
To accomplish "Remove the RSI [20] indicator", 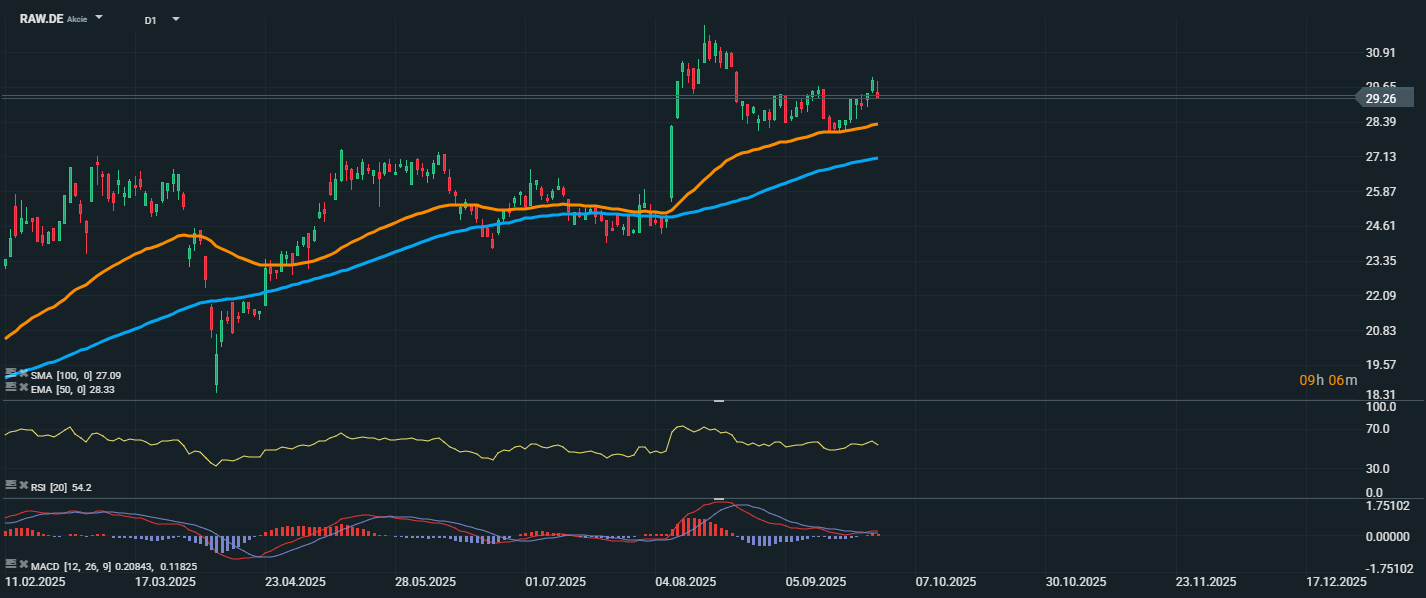I will point(23,485).
